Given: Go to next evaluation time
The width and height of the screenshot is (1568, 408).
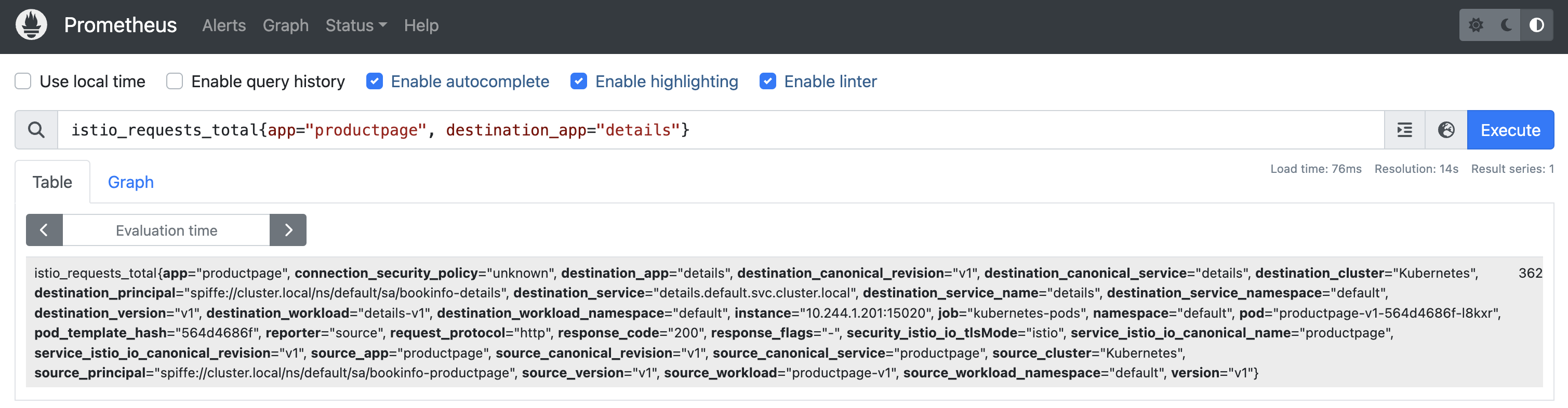Looking at the screenshot, I should 288,230.
